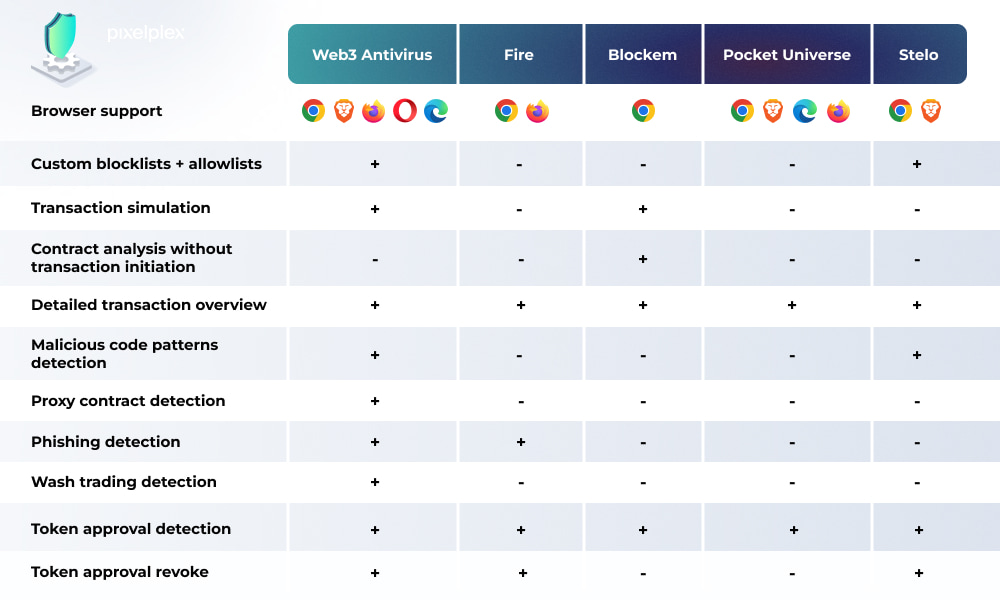Click the Chrome icon under Fire
The image size is (1000, 600).
[x=506, y=111]
